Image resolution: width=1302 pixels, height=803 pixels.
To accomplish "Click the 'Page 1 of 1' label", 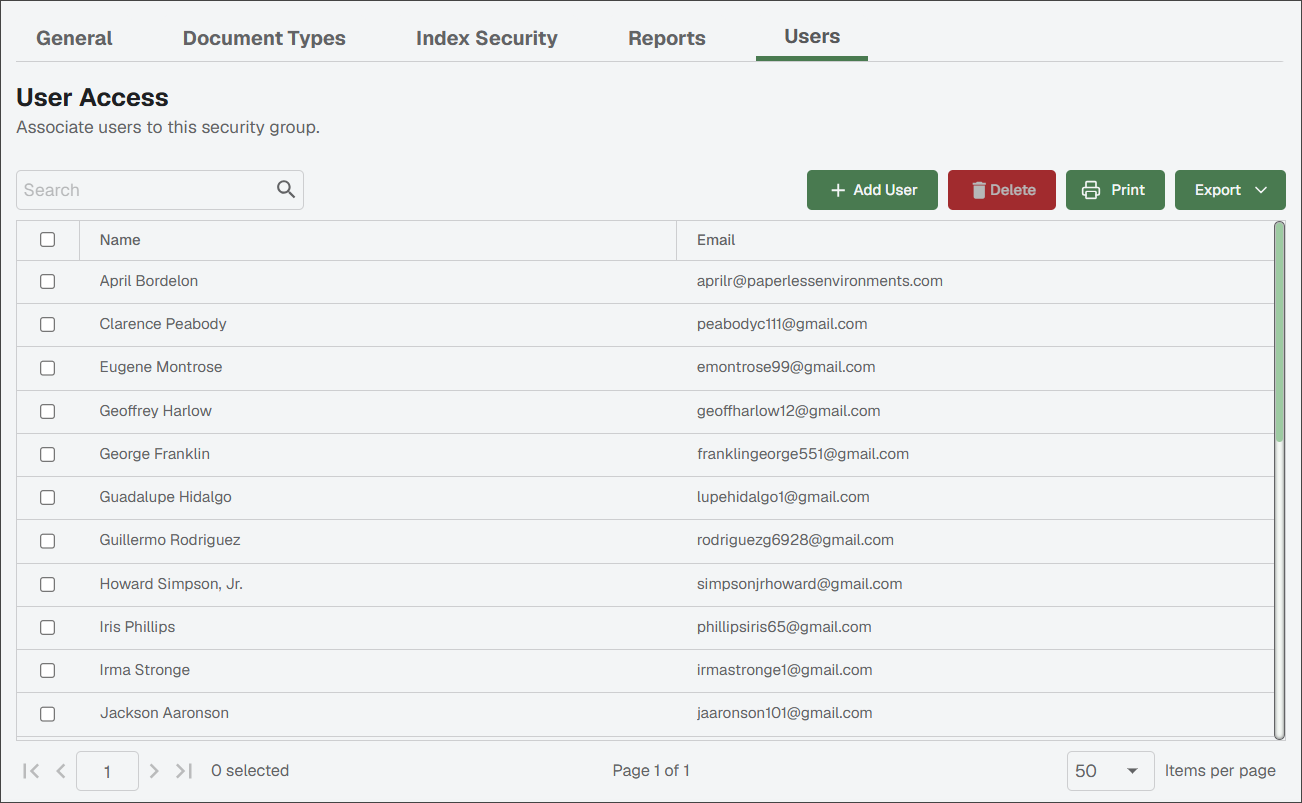I will click(651, 771).
